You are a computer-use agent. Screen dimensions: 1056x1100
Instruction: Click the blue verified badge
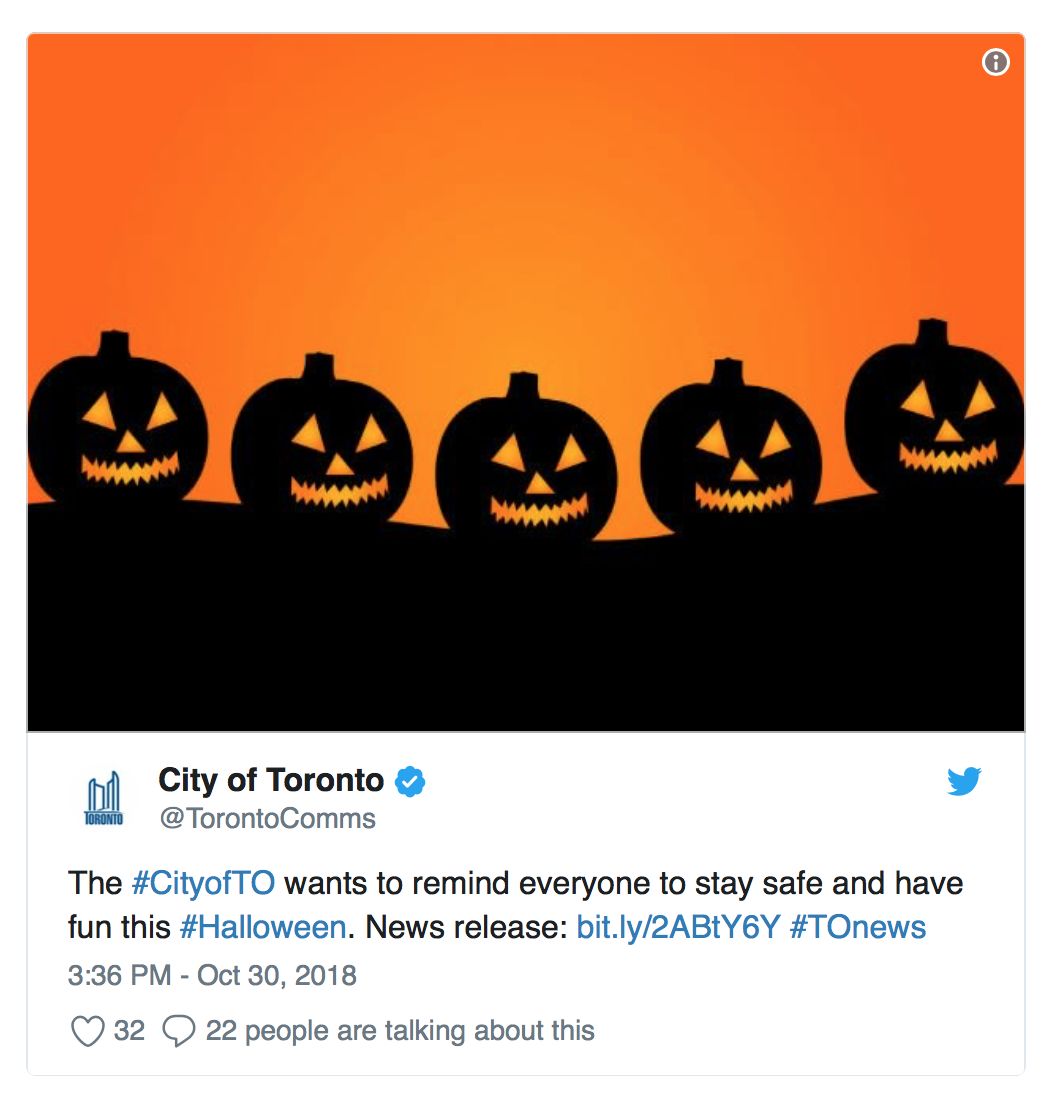click(410, 782)
